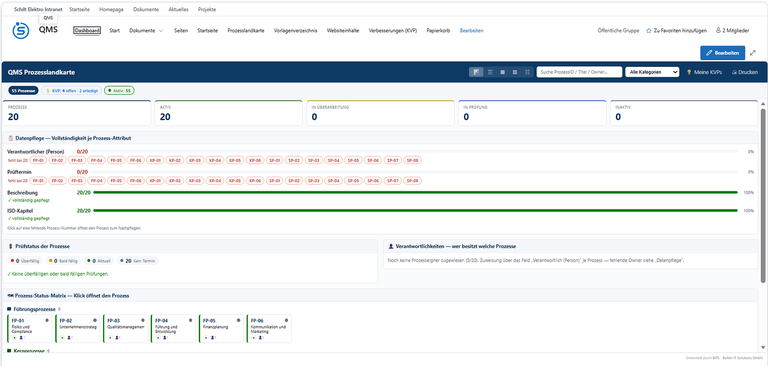Viewport: 768px width, 366px height.
Task: Click the Verantwortlicher empty progress bar
Action: [415, 151]
